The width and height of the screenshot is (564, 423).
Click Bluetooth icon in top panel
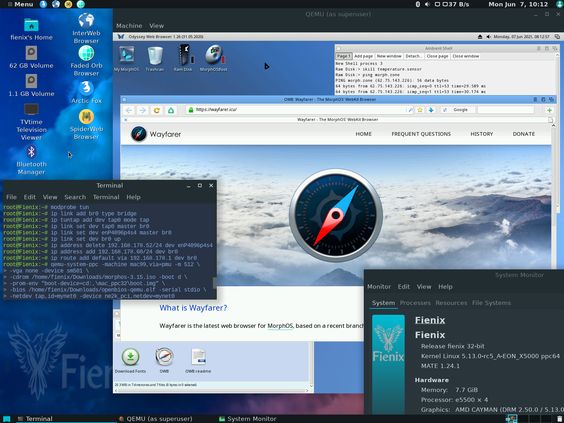coord(418,4)
